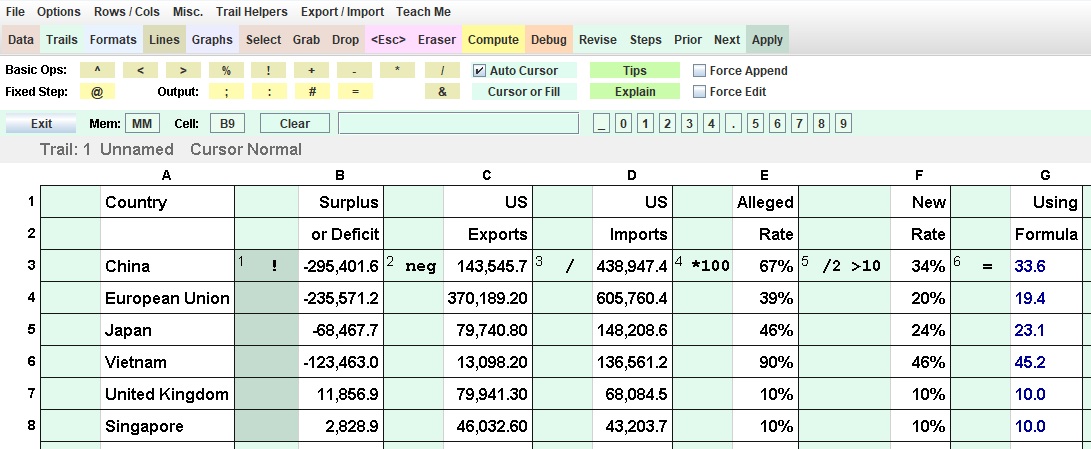Click the Revise toolbar item
The width and height of the screenshot is (1091, 449).
point(598,40)
